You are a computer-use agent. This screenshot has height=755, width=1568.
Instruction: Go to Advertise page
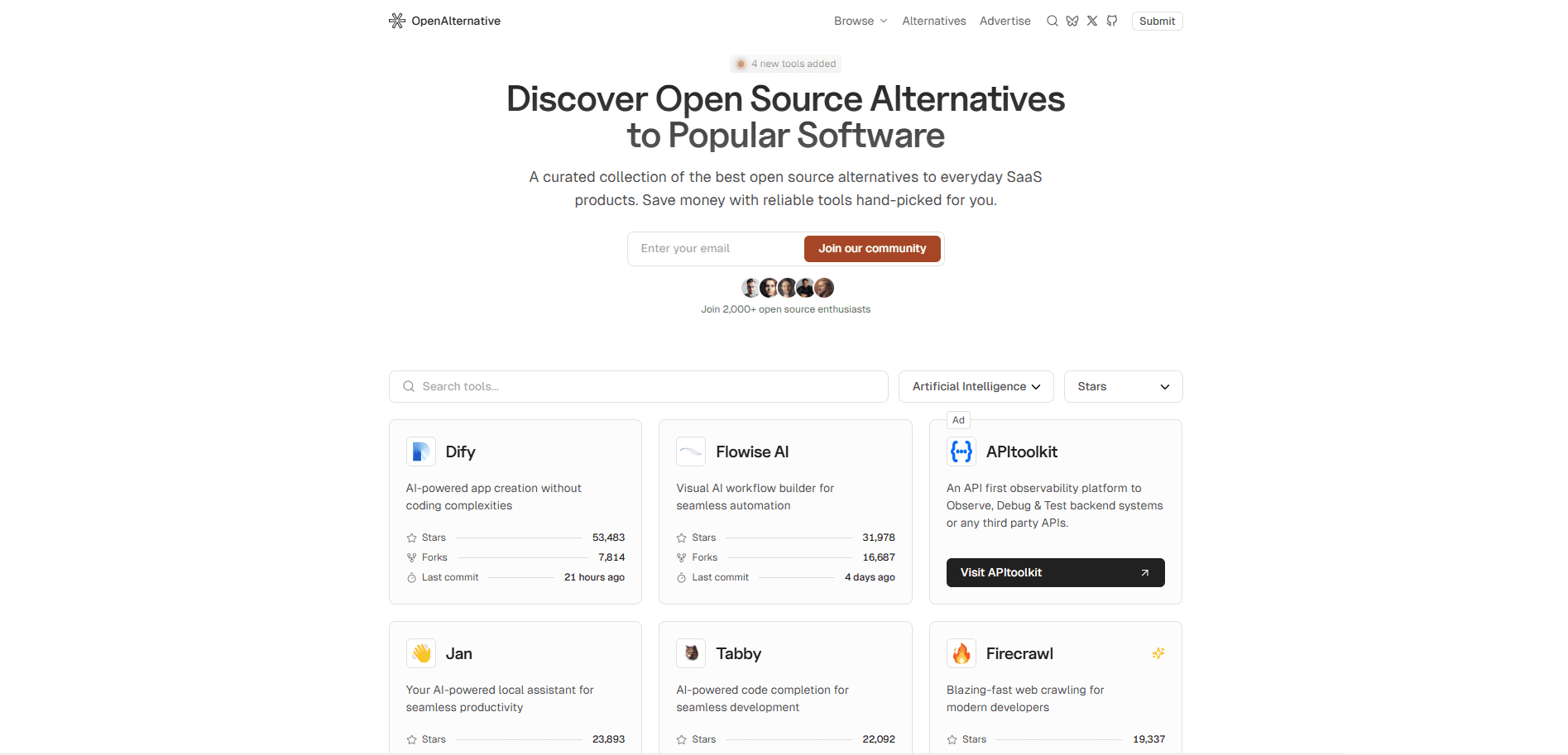point(1005,21)
